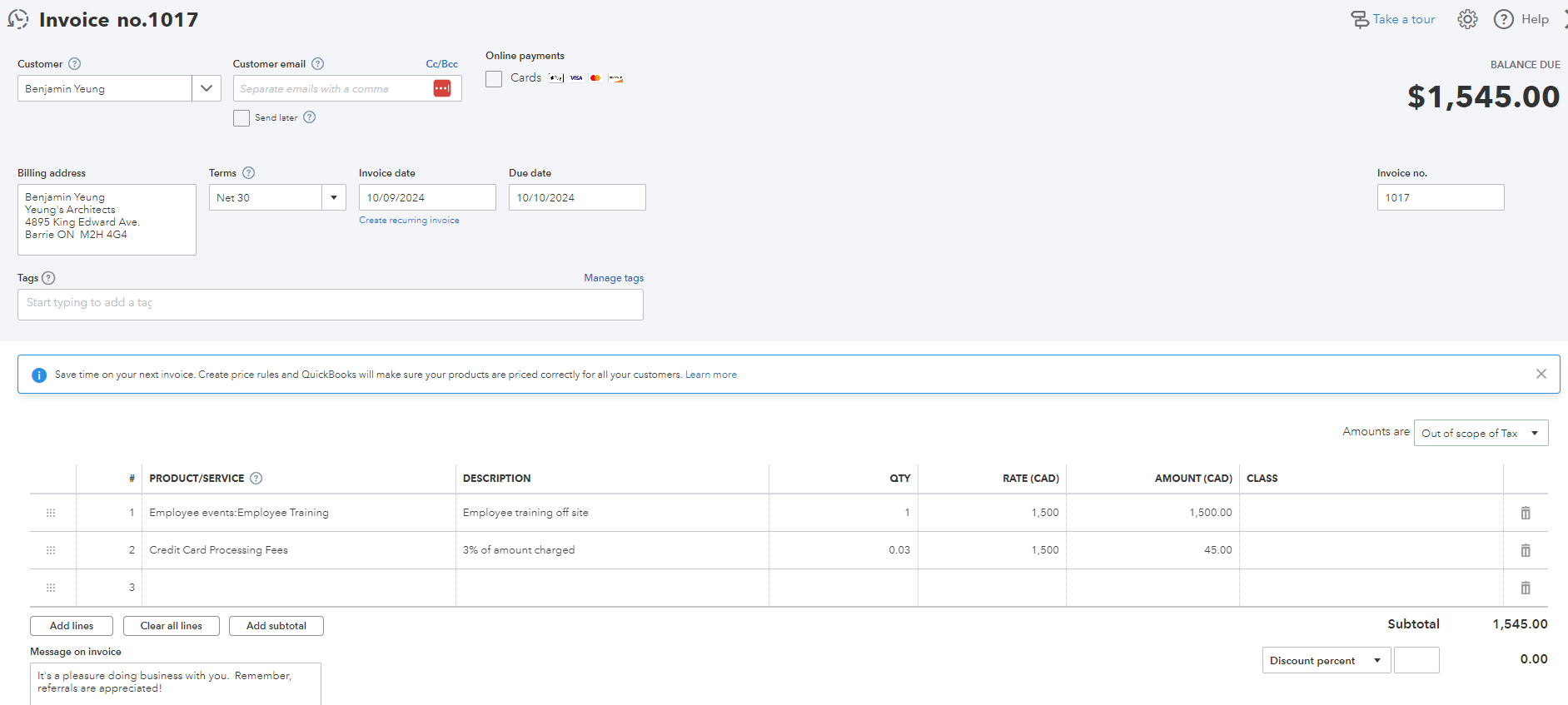Click the Send later help icon

click(309, 117)
